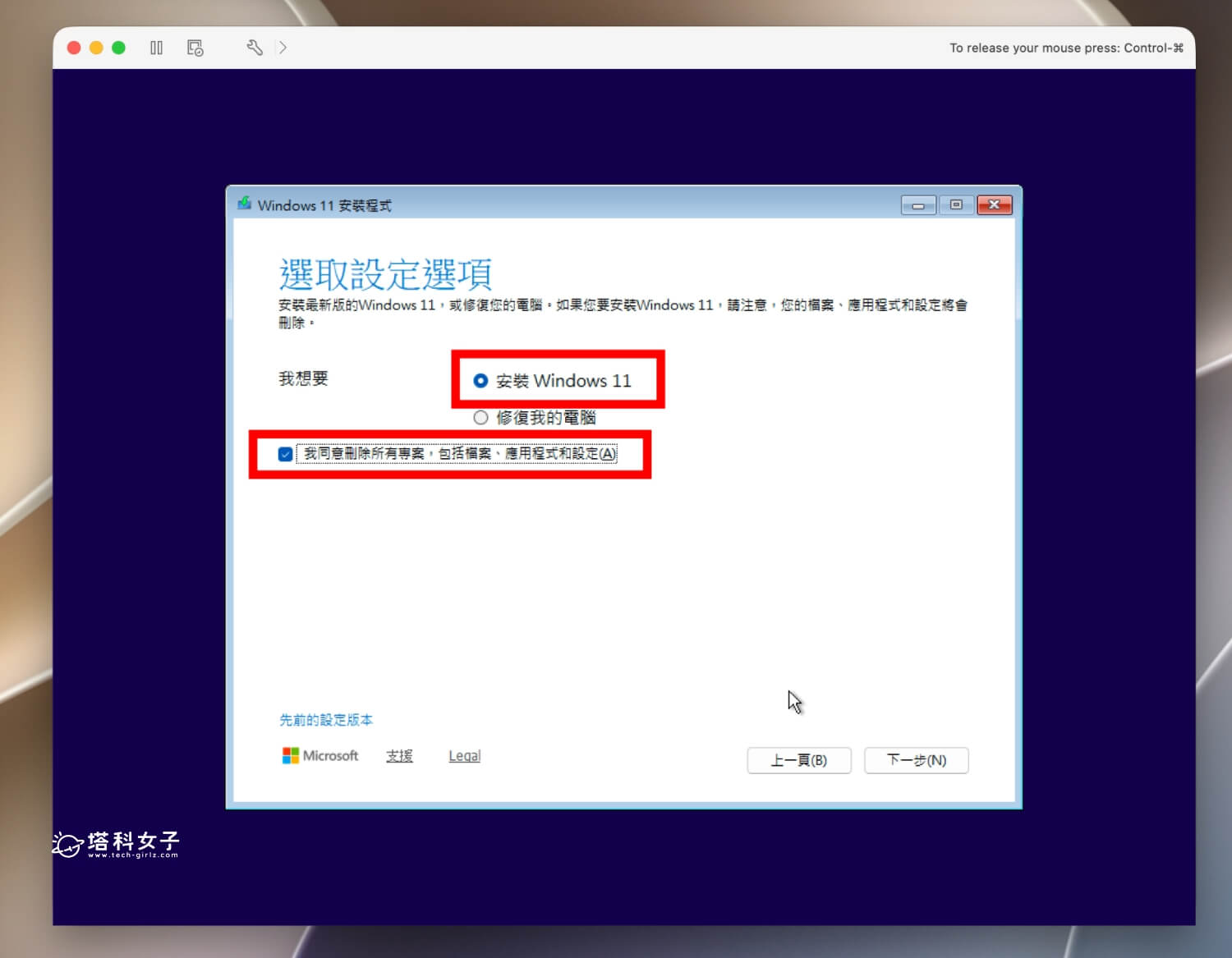
Task: Click the Microsoft logo
Action: pos(320,756)
